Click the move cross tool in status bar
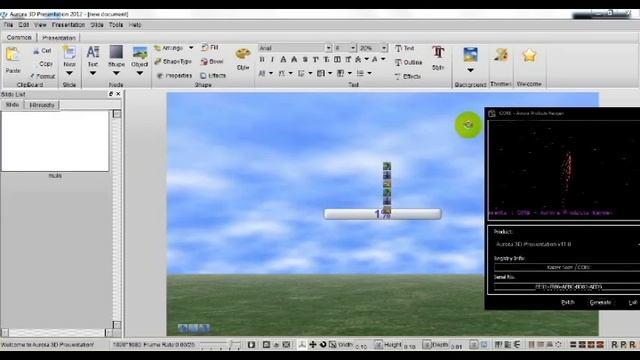The width and height of the screenshot is (640, 360). coord(313,345)
